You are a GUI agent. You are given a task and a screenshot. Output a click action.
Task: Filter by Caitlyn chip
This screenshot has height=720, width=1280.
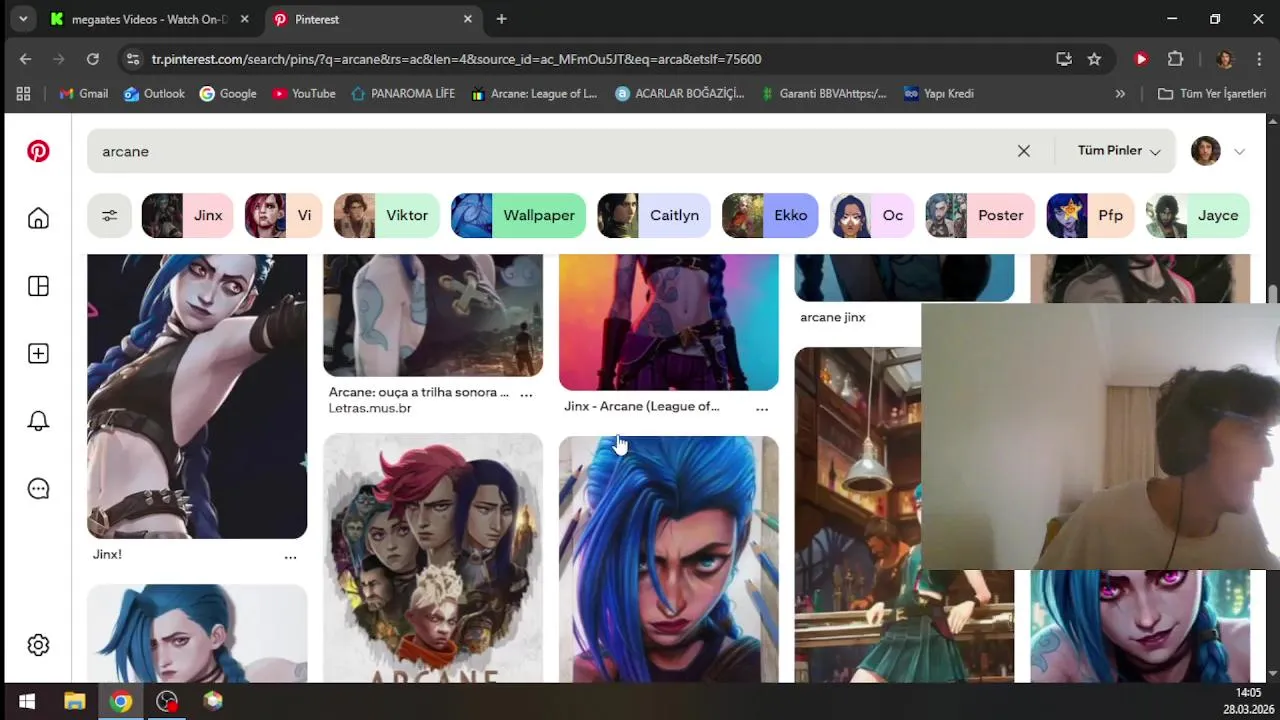click(x=654, y=215)
